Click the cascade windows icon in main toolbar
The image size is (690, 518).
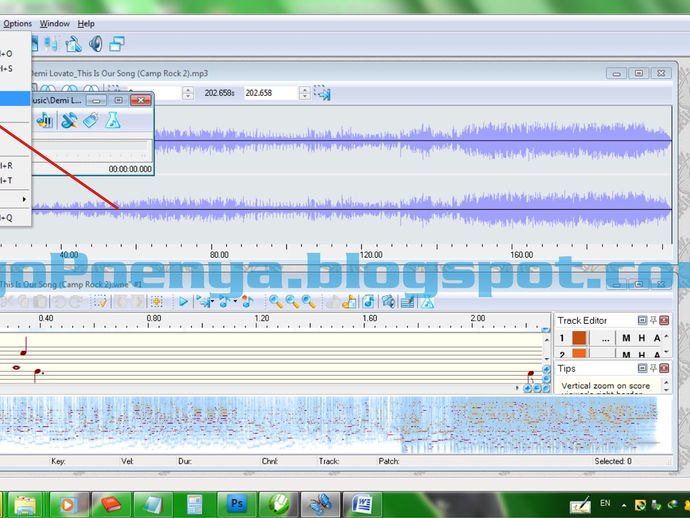click(x=117, y=44)
